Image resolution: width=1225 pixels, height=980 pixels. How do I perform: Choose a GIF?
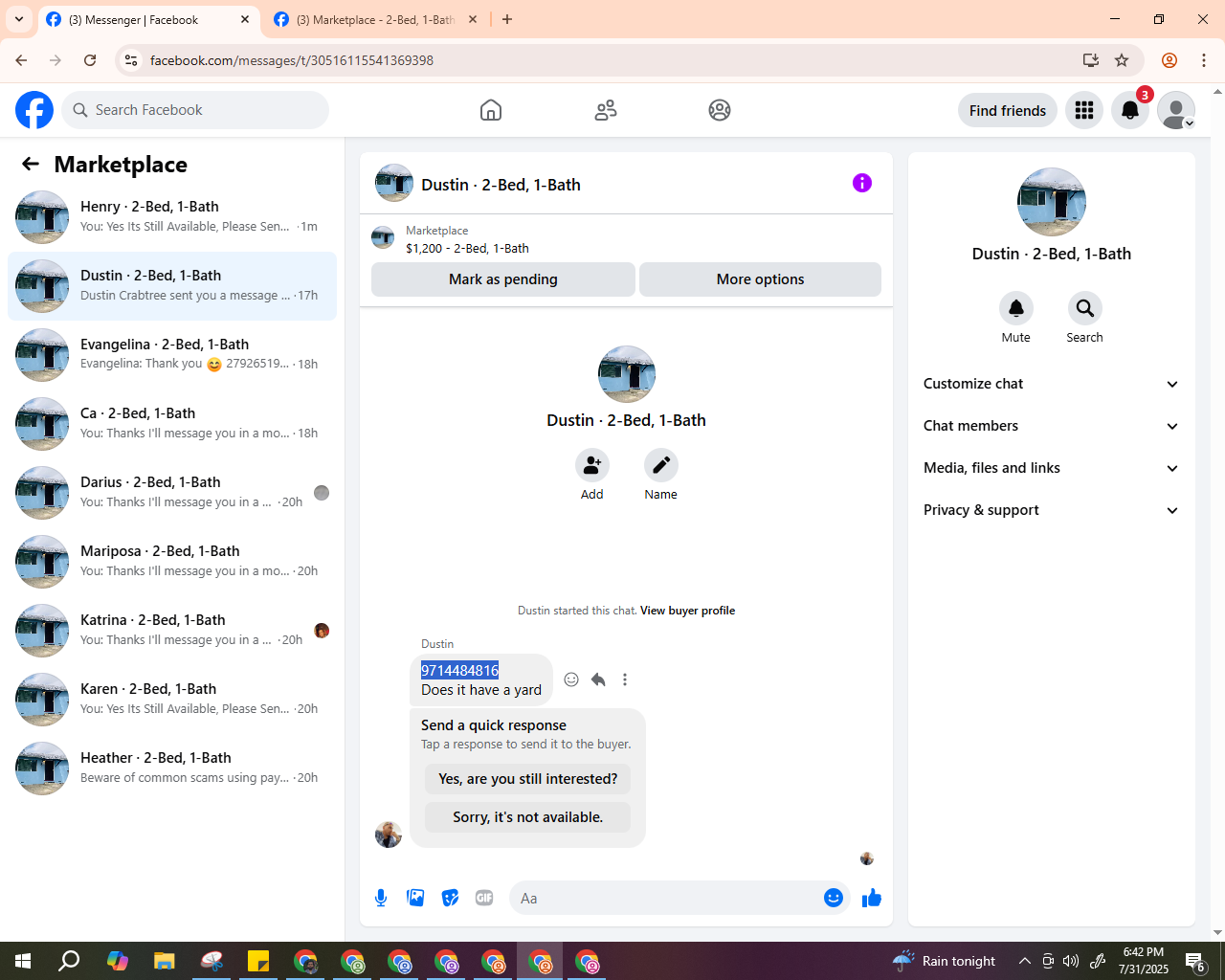pyautogui.click(x=484, y=898)
